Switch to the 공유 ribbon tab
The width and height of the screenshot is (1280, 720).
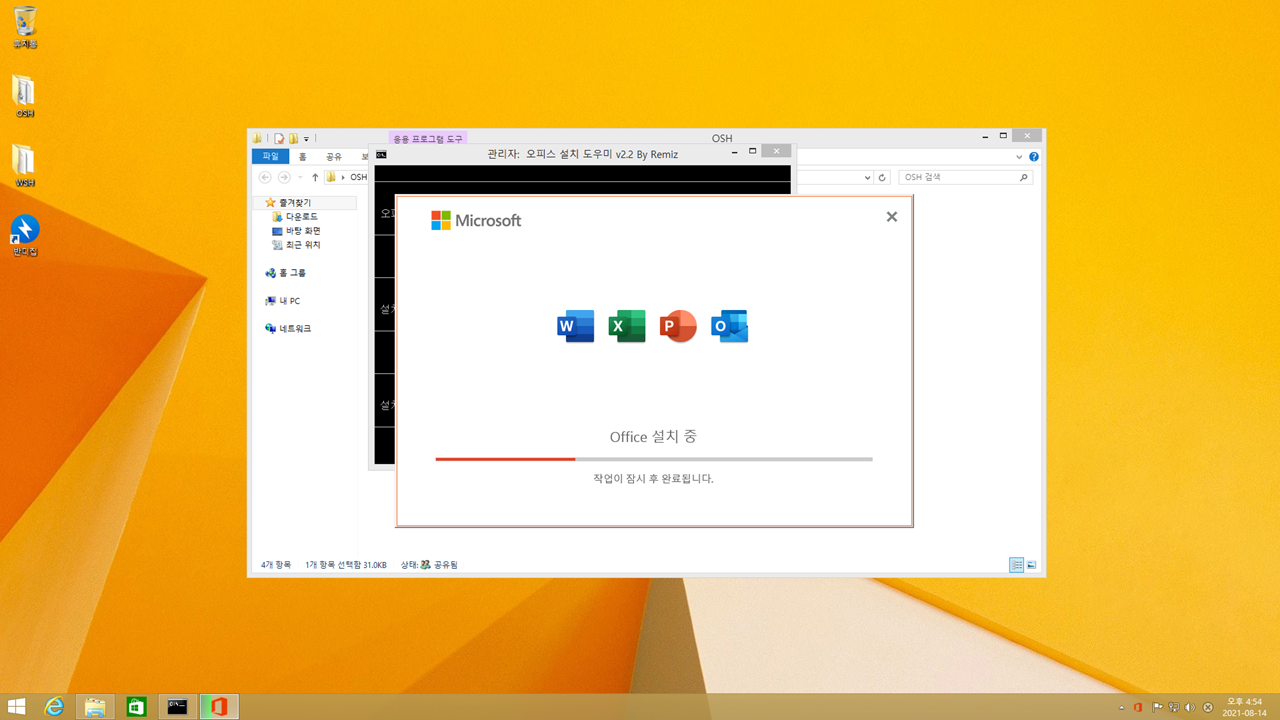(x=334, y=157)
